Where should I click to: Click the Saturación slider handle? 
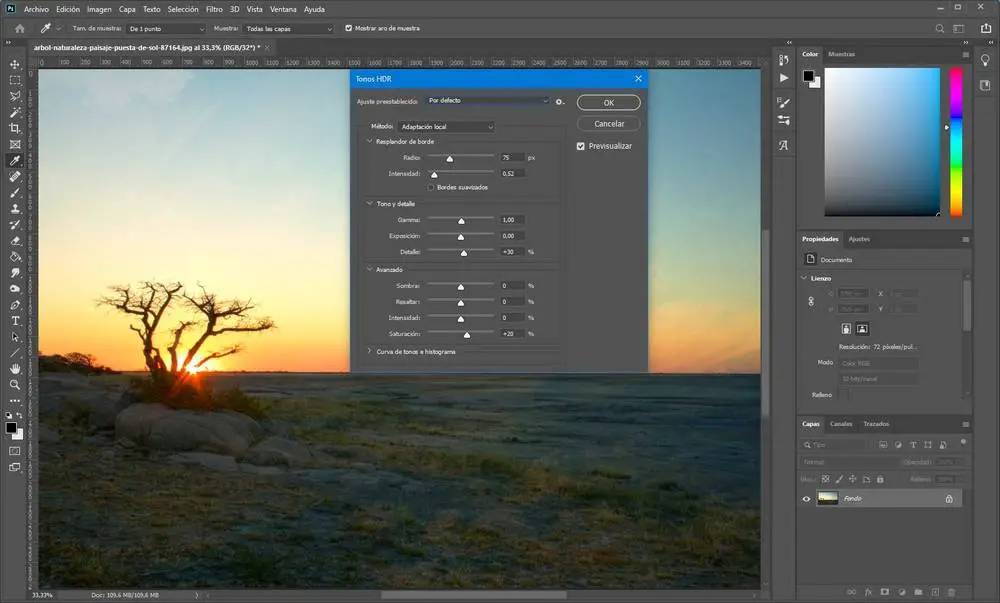(467, 334)
